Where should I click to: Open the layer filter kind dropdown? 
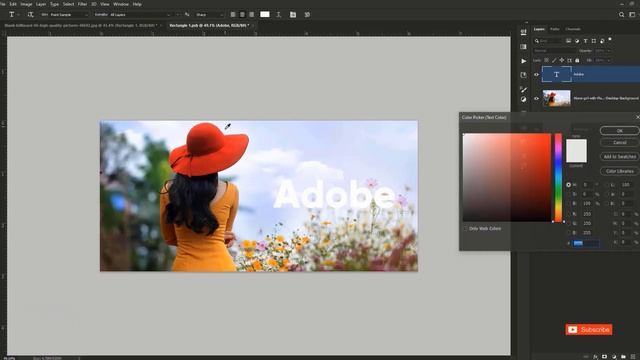549,41
